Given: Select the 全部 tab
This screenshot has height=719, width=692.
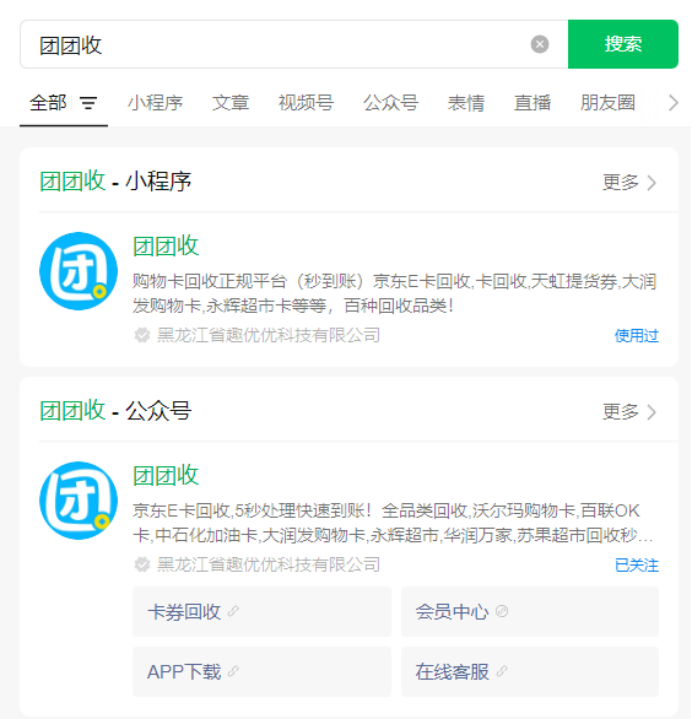Looking at the screenshot, I should click(x=48, y=103).
